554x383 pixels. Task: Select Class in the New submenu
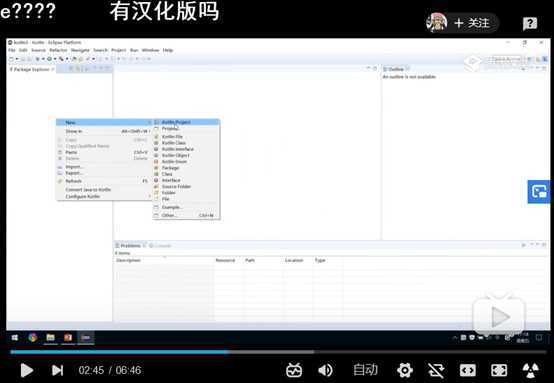(x=186, y=174)
